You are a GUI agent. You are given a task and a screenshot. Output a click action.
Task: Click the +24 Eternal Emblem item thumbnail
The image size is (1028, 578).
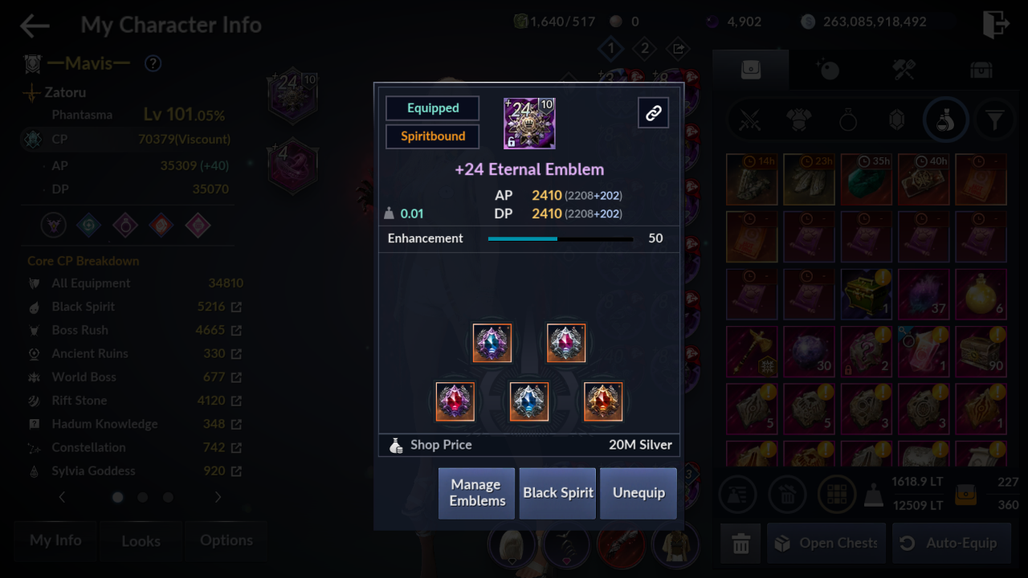[529, 123]
